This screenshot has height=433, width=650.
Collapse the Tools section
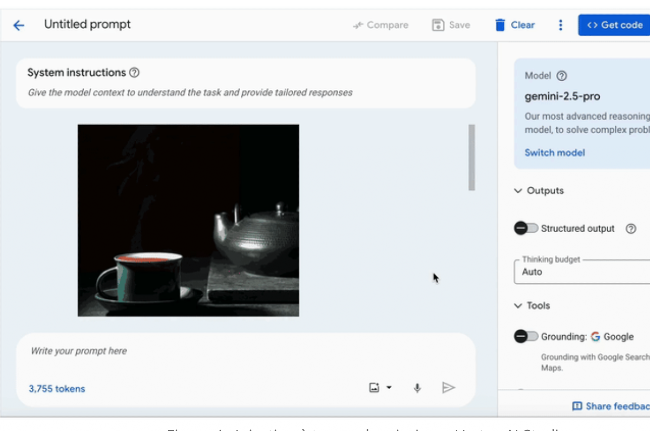point(518,306)
